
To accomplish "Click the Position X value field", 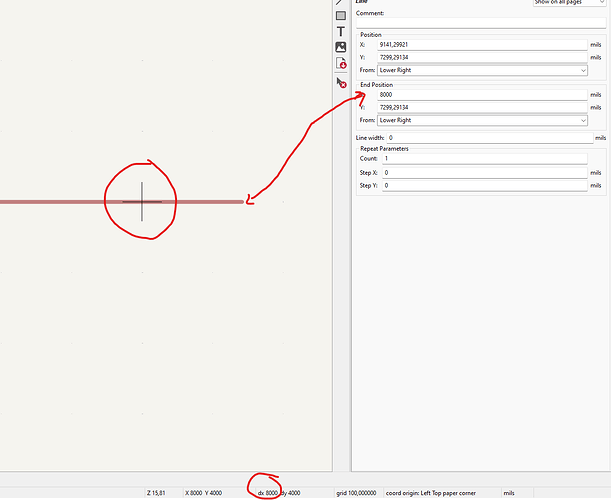I will click(x=482, y=45).
